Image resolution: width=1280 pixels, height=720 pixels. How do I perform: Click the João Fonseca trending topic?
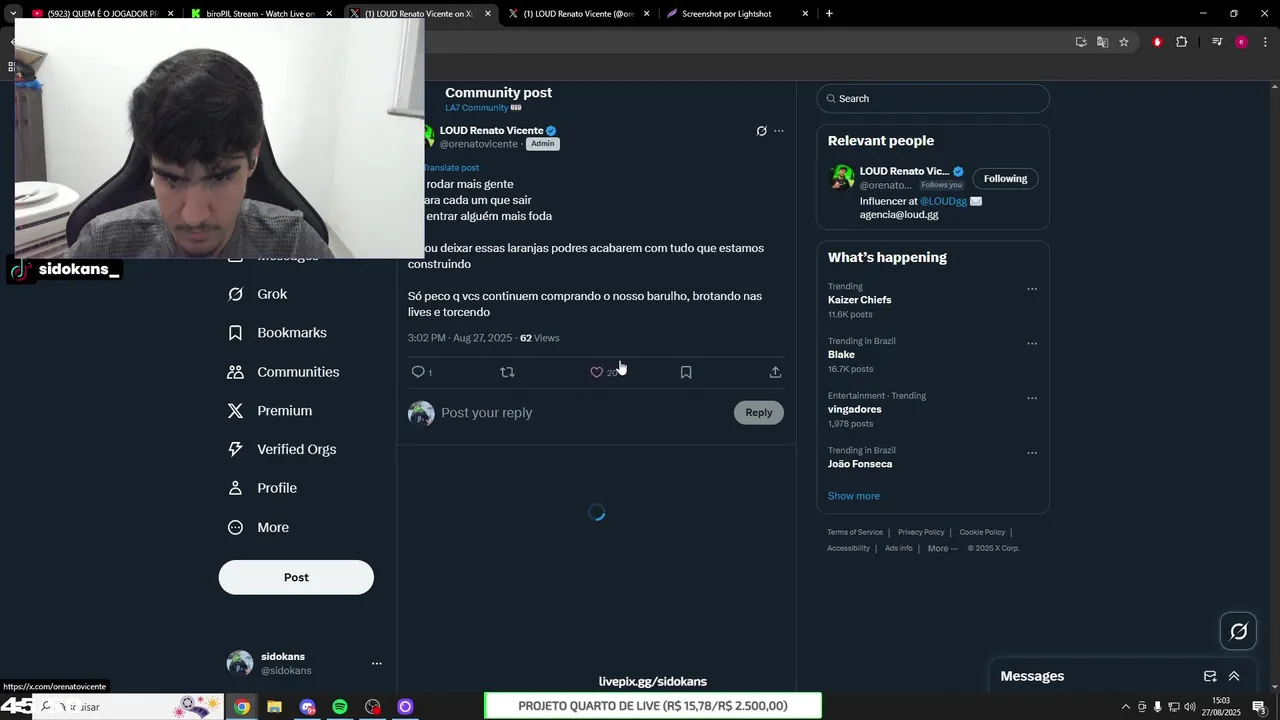point(860,464)
